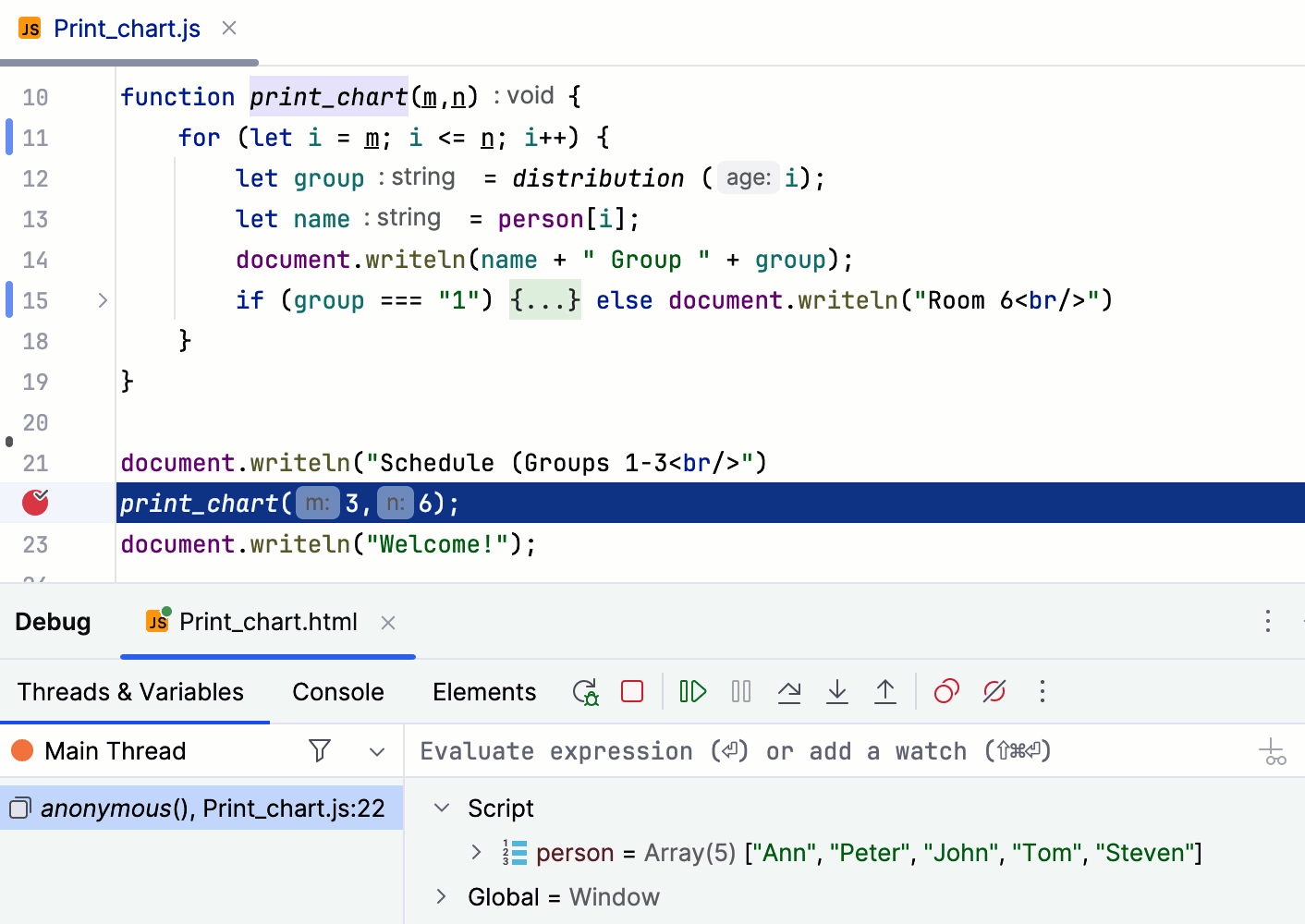Open View Breakpoints with the double-circle icon

click(x=945, y=690)
